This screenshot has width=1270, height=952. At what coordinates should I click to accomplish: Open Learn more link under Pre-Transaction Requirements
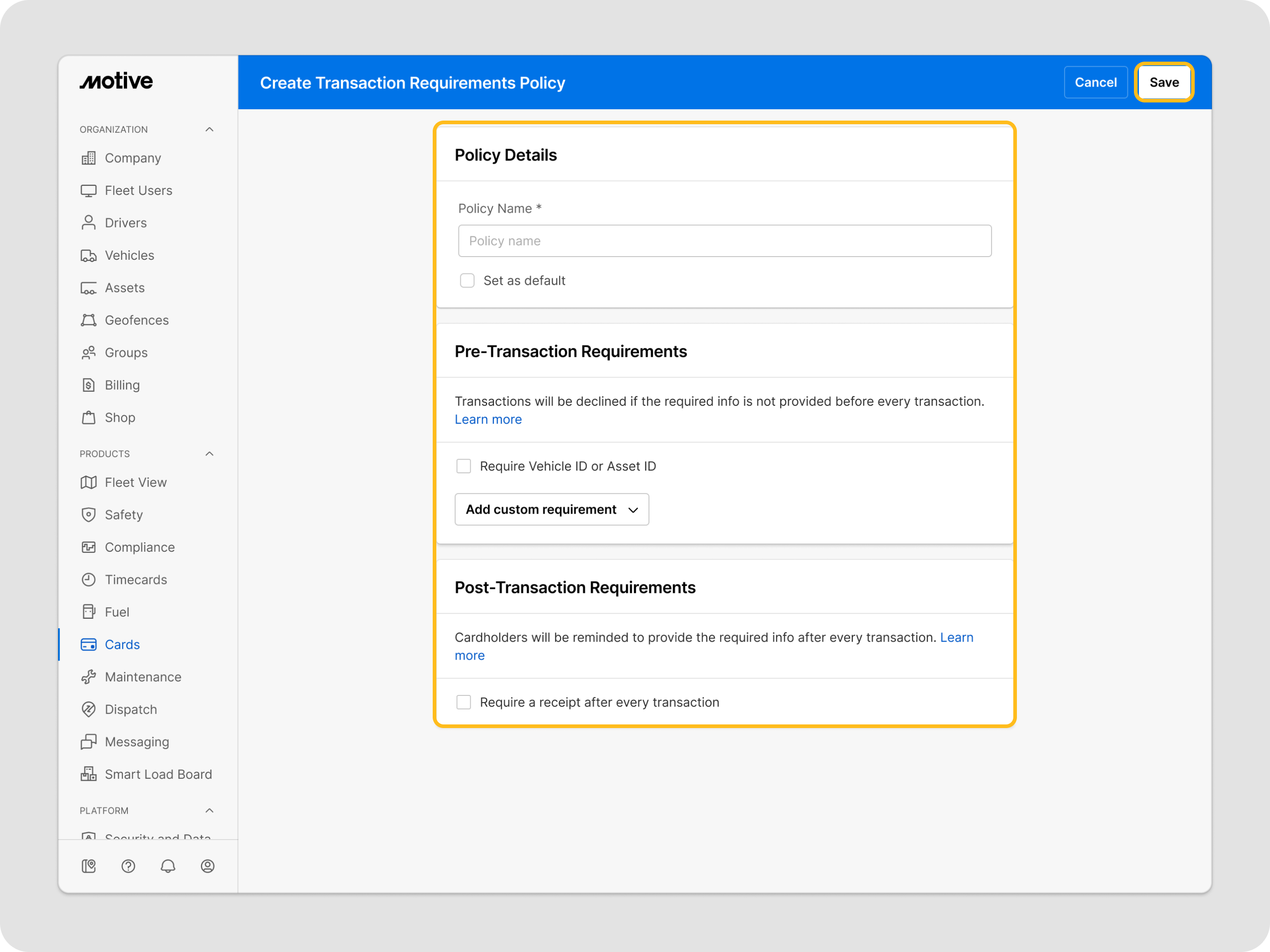tap(488, 419)
